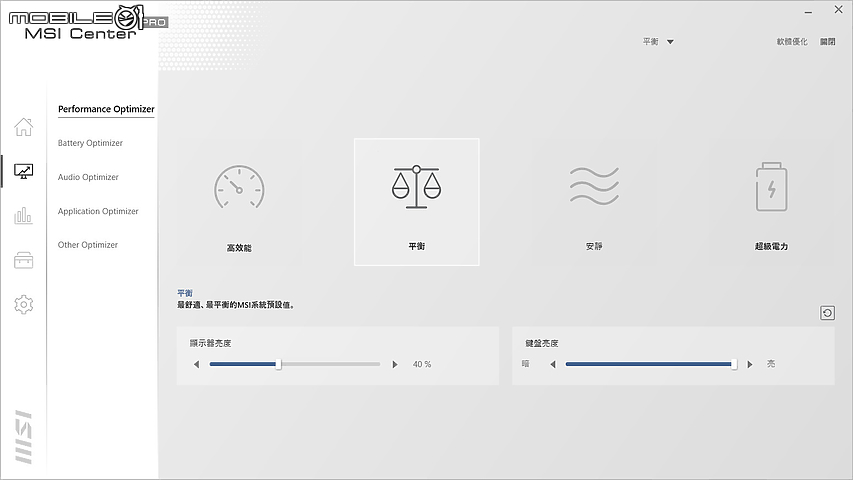Click the blue 平衡 description heading
Image resolution: width=853 pixels, height=480 pixels.
(x=185, y=293)
